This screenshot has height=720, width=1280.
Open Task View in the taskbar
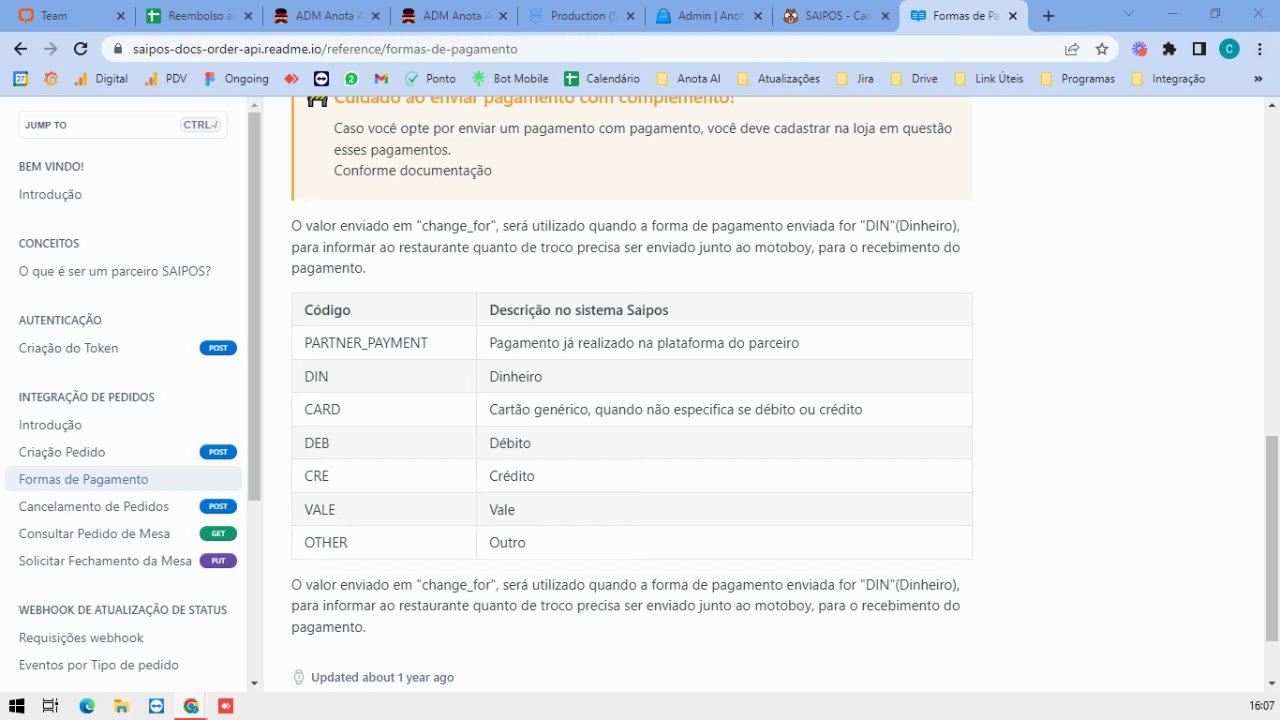pyautogui.click(x=50, y=706)
